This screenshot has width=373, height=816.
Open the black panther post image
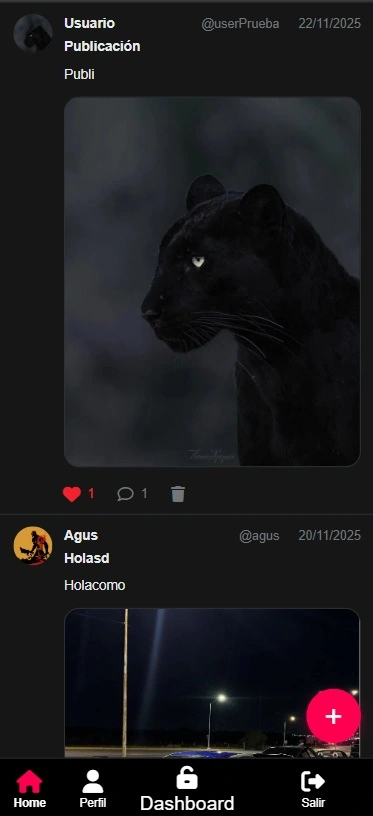click(212, 281)
